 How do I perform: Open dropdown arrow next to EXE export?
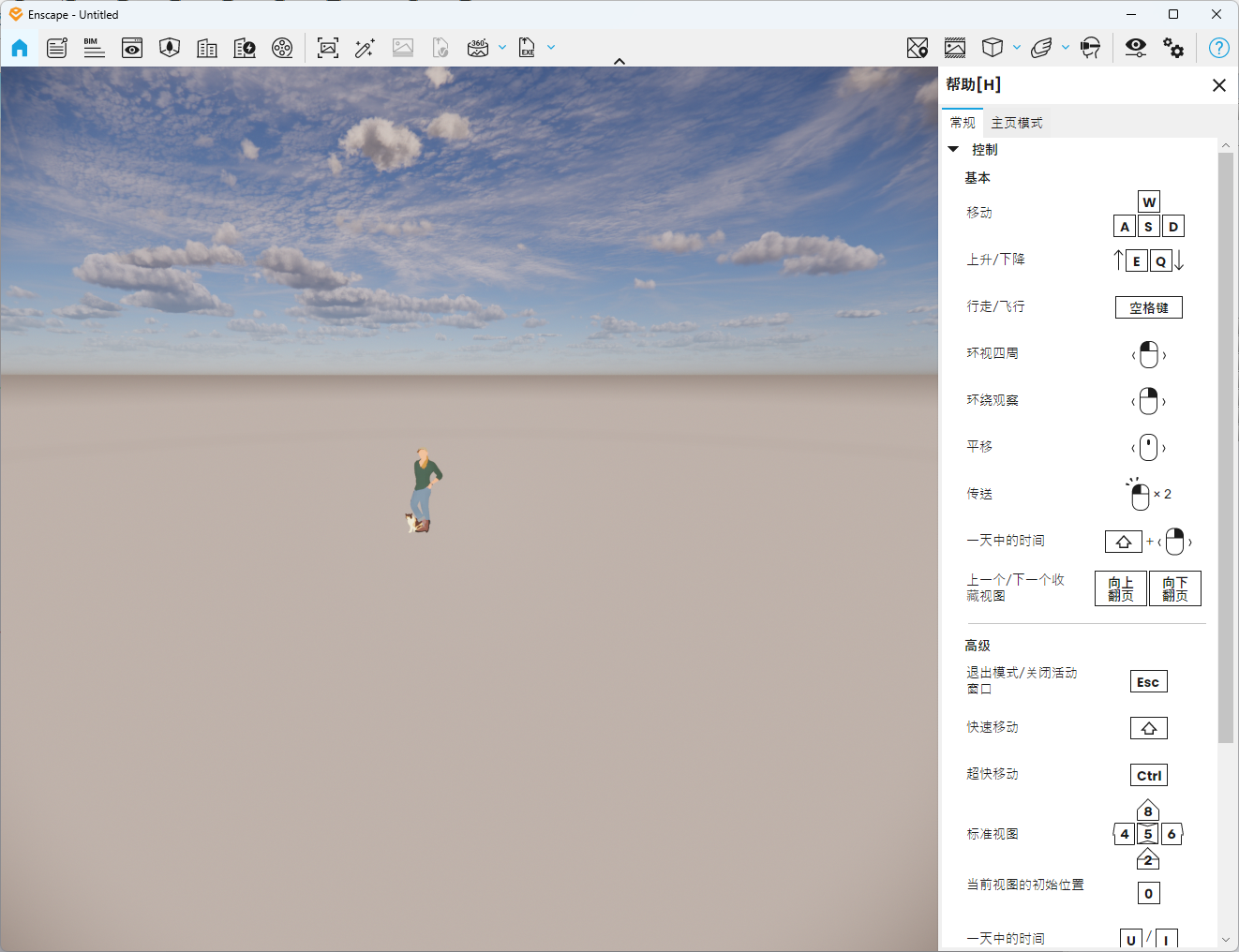pos(551,48)
